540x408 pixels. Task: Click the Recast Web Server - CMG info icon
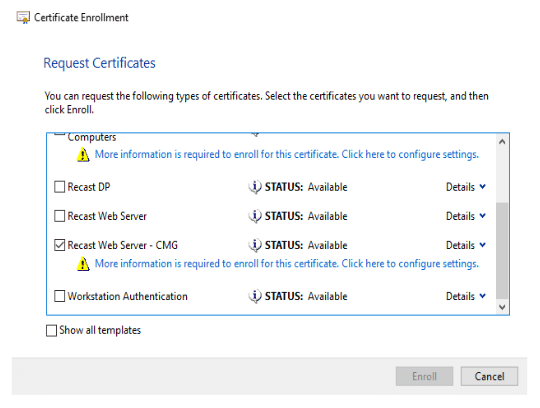pyautogui.click(x=255, y=245)
